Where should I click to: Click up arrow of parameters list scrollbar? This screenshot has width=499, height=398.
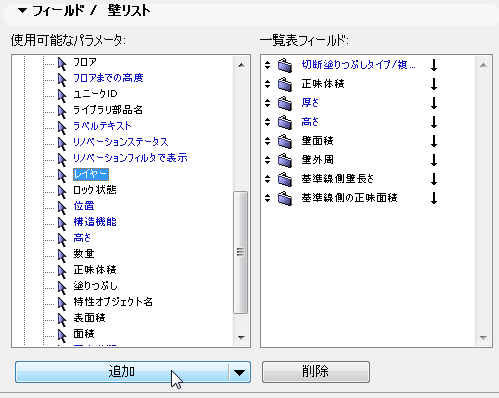pyautogui.click(x=241, y=65)
